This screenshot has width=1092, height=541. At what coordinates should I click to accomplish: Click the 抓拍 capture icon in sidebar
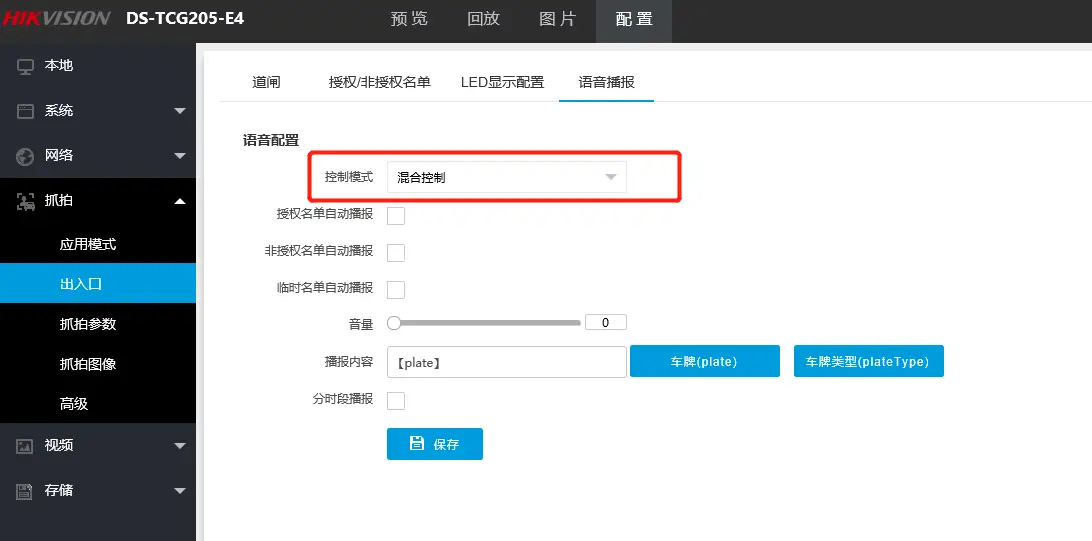click(26, 201)
